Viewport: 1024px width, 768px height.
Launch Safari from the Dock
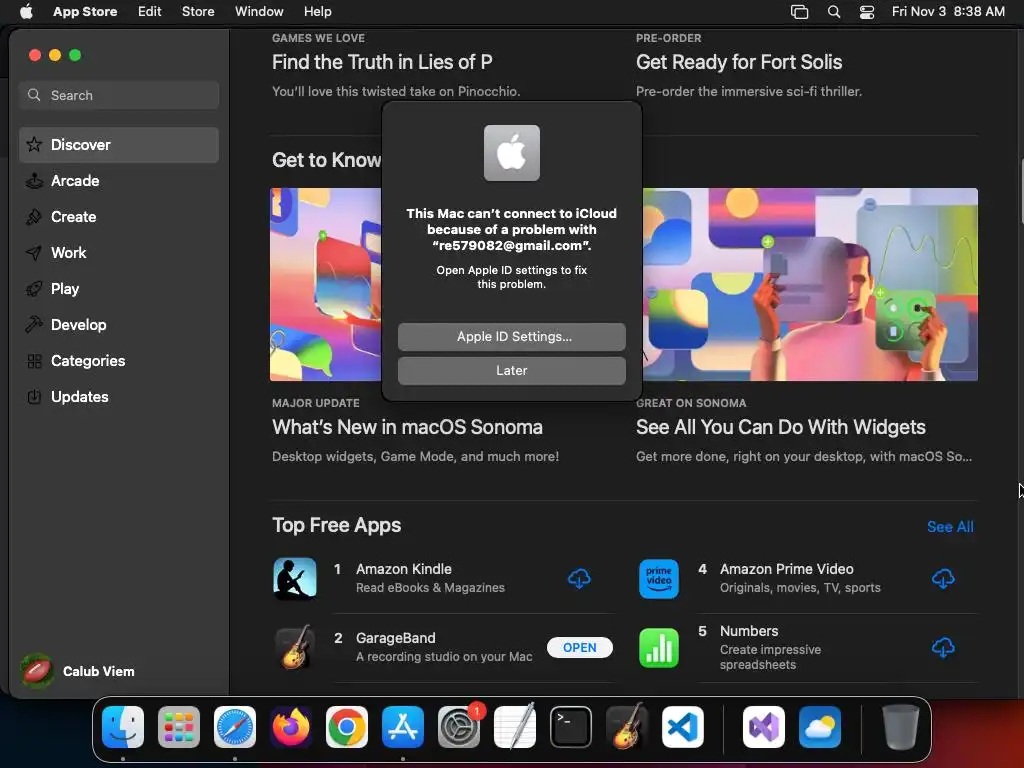click(235, 727)
